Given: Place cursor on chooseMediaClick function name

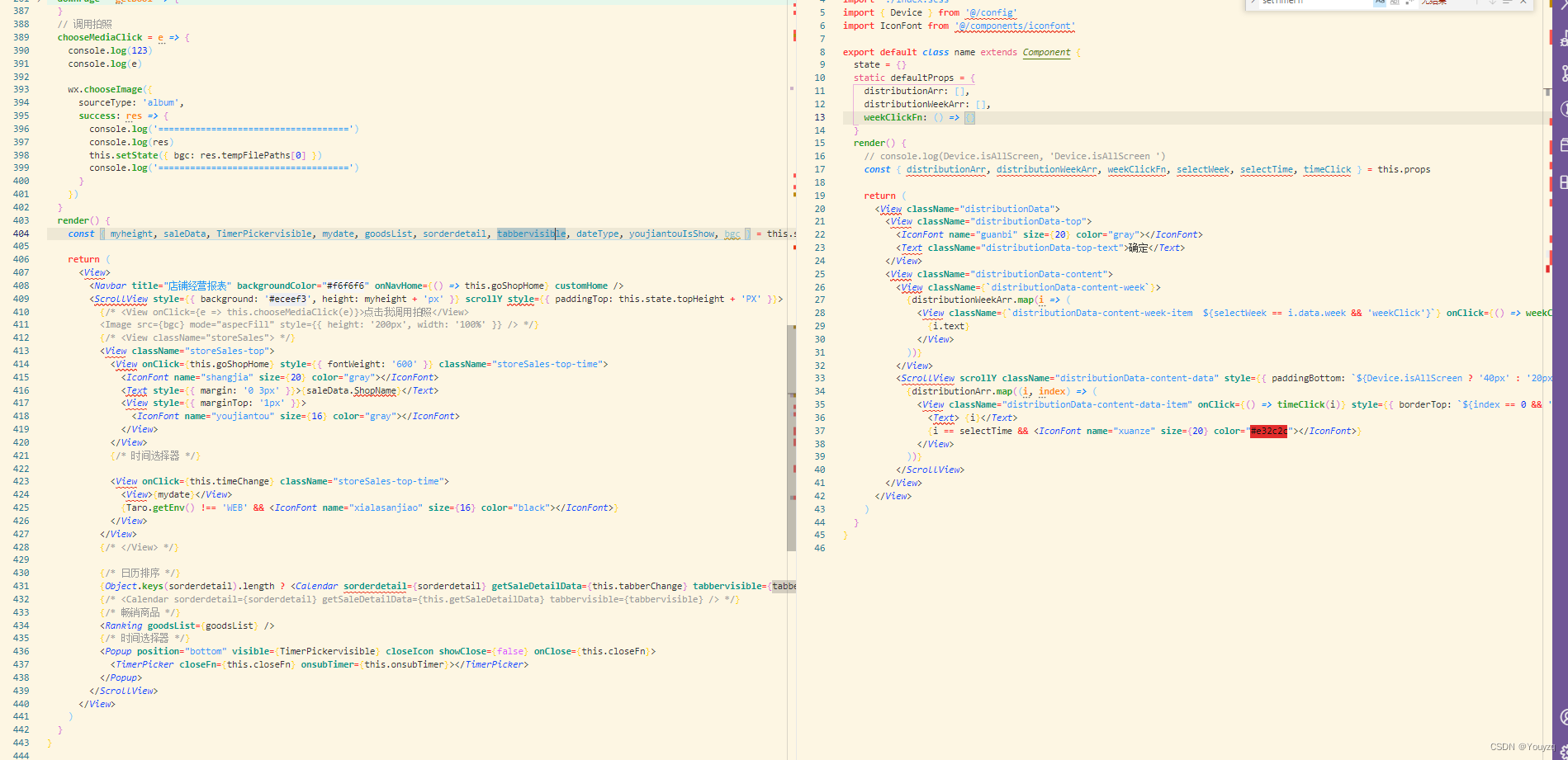Looking at the screenshot, I should (100, 38).
